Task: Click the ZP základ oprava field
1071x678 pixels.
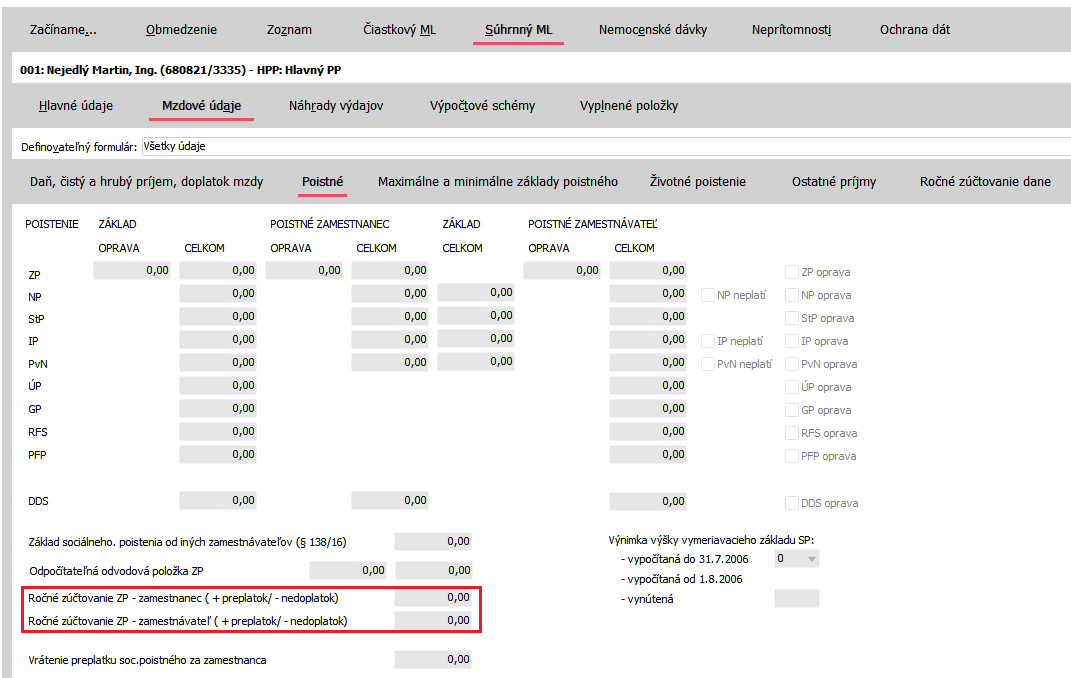Action: tap(132, 270)
